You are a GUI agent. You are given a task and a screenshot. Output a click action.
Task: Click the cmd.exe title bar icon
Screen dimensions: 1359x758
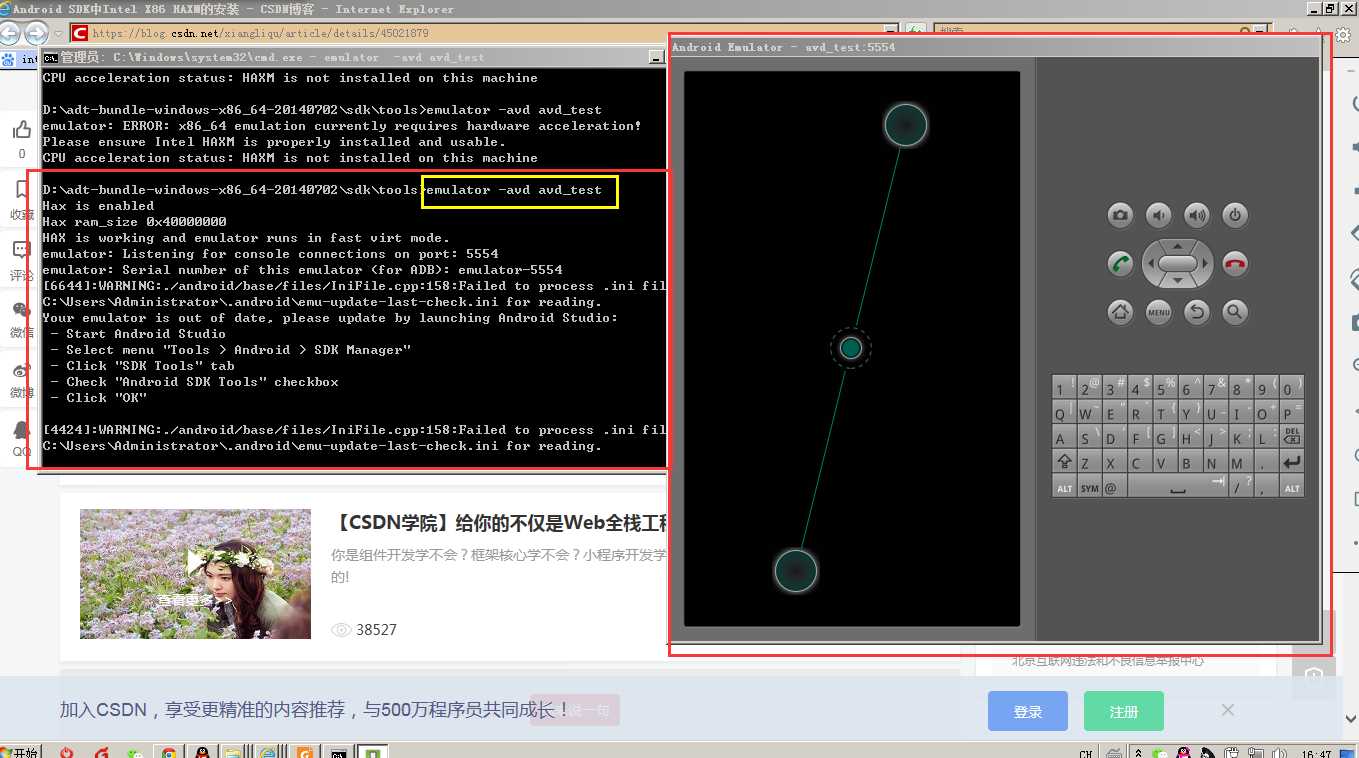click(51, 57)
